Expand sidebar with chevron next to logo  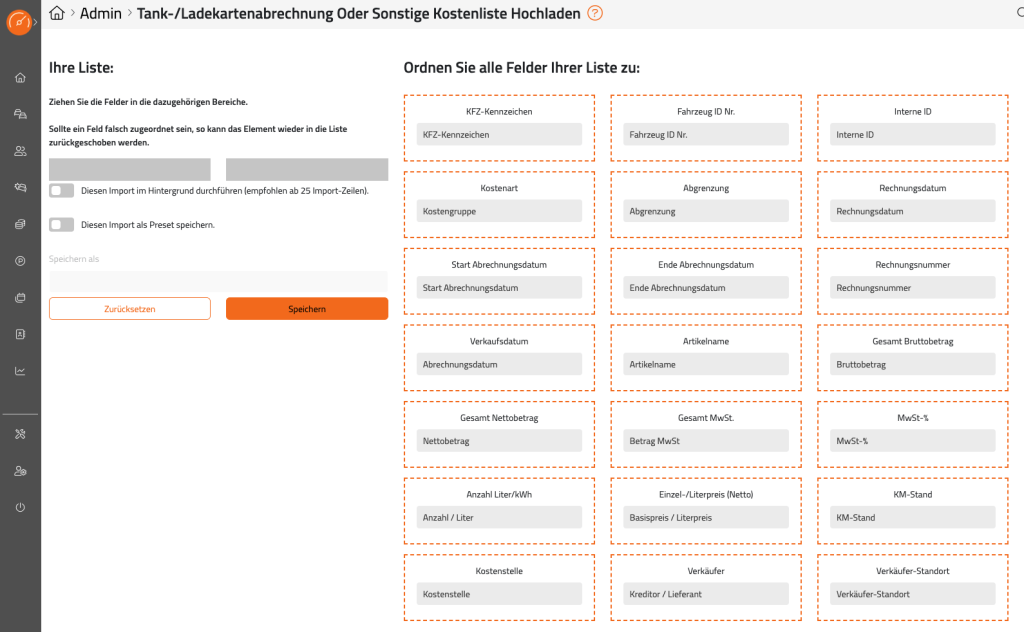coord(35,22)
